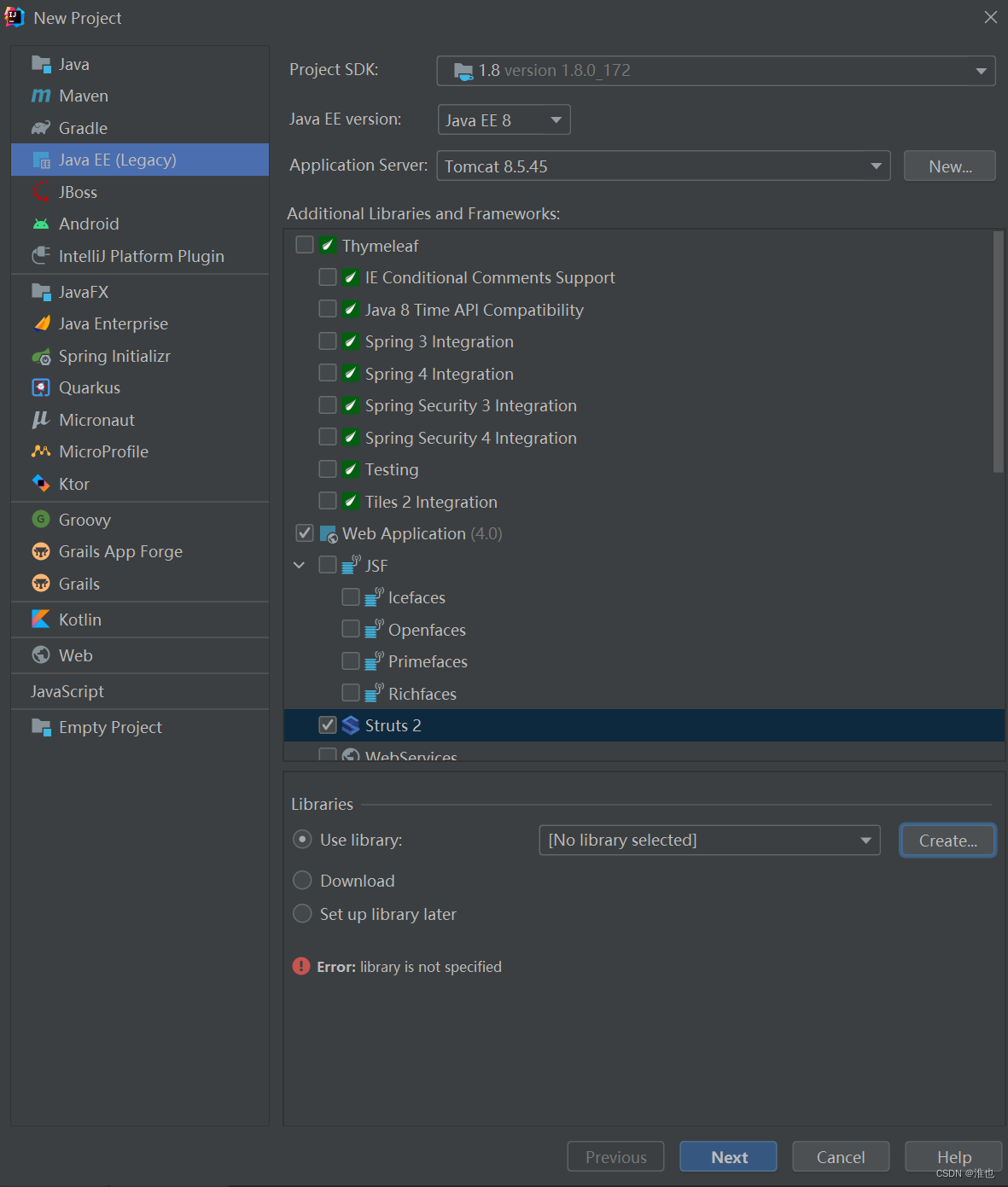Open the Application Server dropdown
Viewport: 1008px width, 1187px height.
pos(663,166)
